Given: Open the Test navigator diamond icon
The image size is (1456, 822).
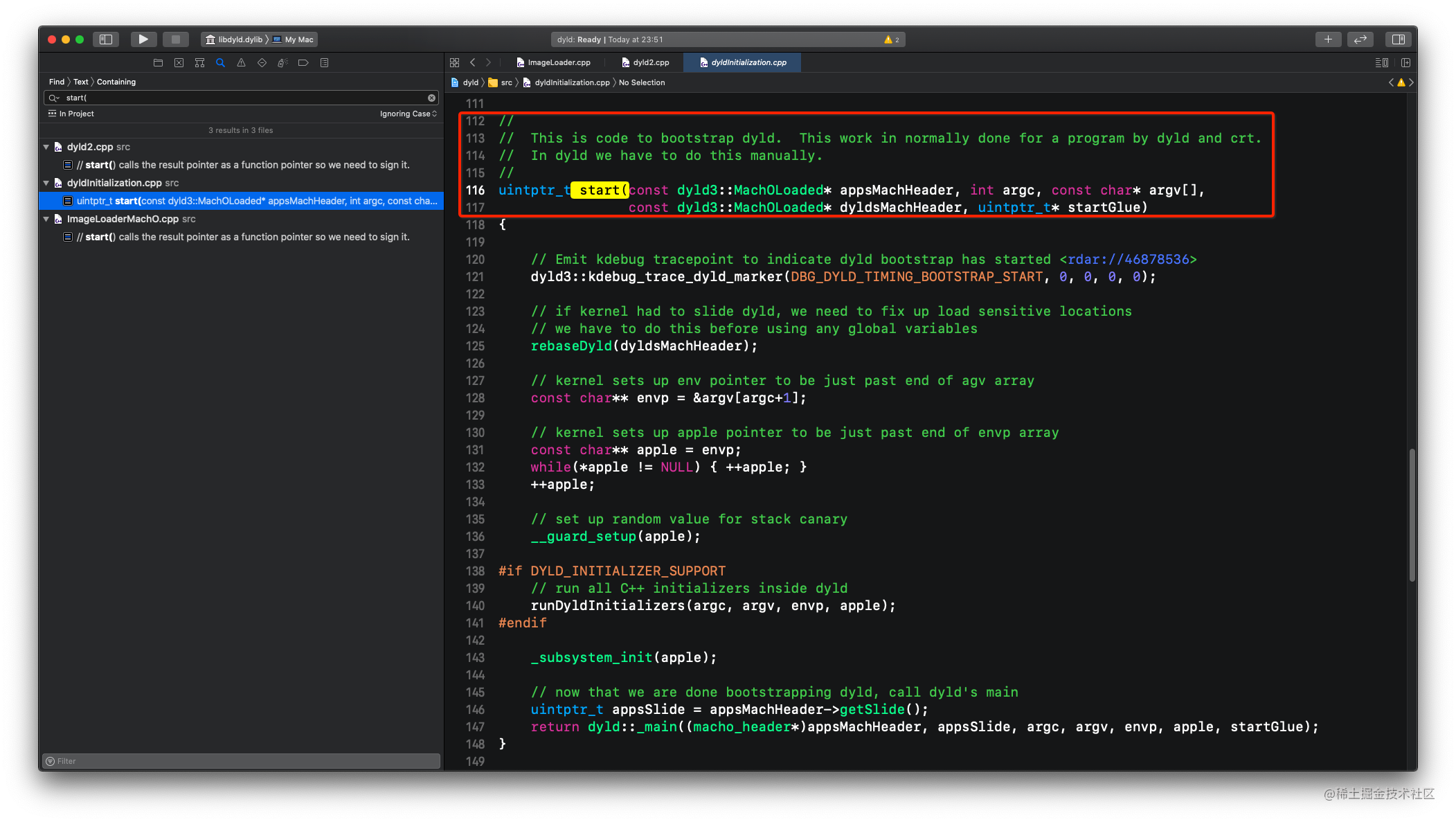Looking at the screenshot, I should click(x=262, y=62).
